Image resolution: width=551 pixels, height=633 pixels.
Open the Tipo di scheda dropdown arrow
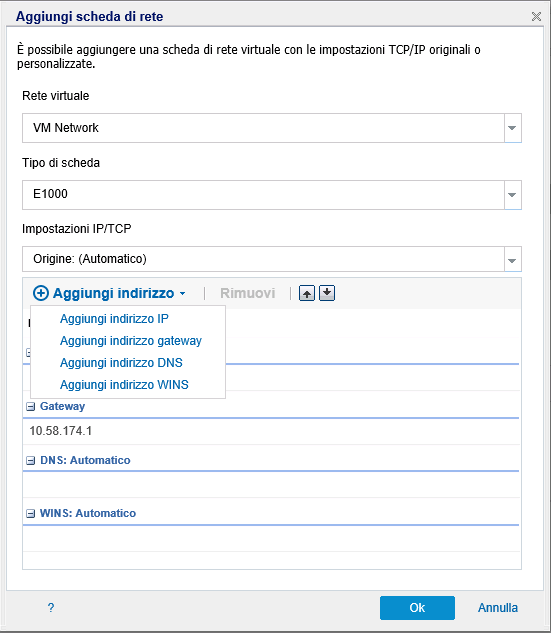[512, 195]
